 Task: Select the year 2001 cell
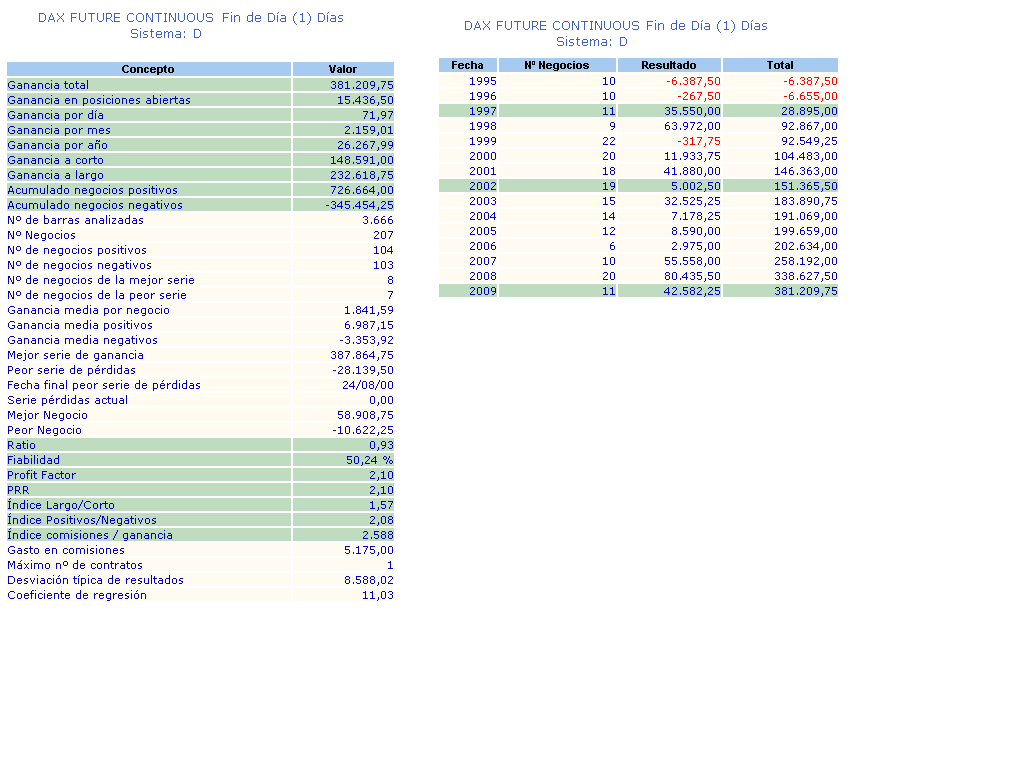[483, 171]
